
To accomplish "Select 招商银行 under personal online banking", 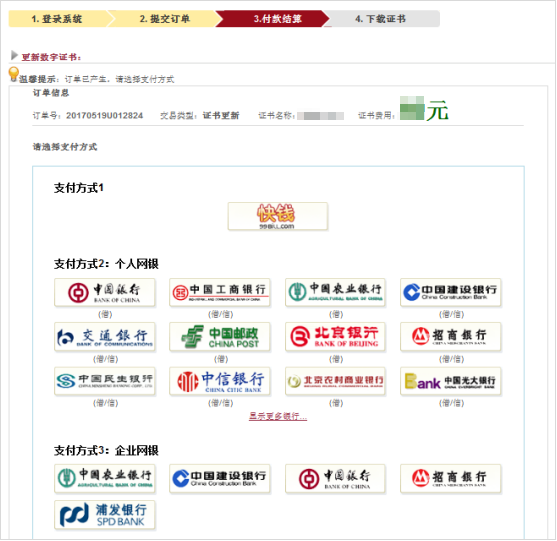I will click(x=451, y=337).
